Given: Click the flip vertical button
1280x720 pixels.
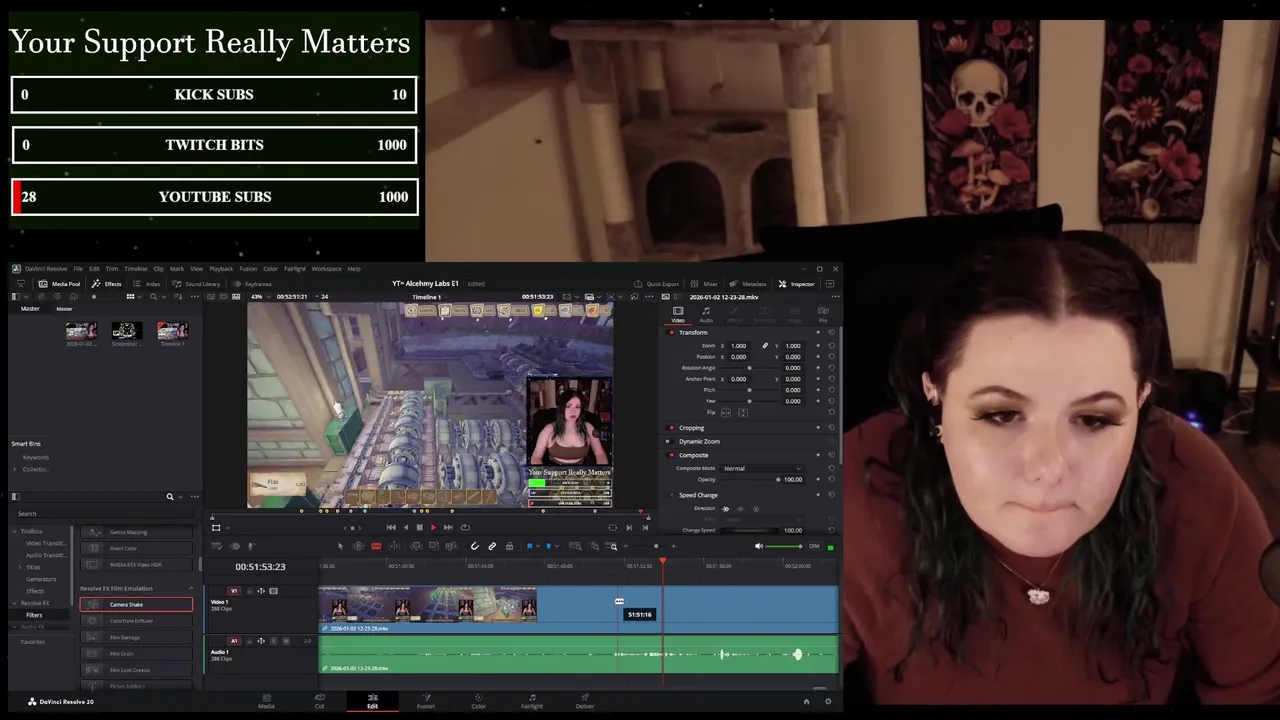Looking at the screenshot, I should point(743,413).
